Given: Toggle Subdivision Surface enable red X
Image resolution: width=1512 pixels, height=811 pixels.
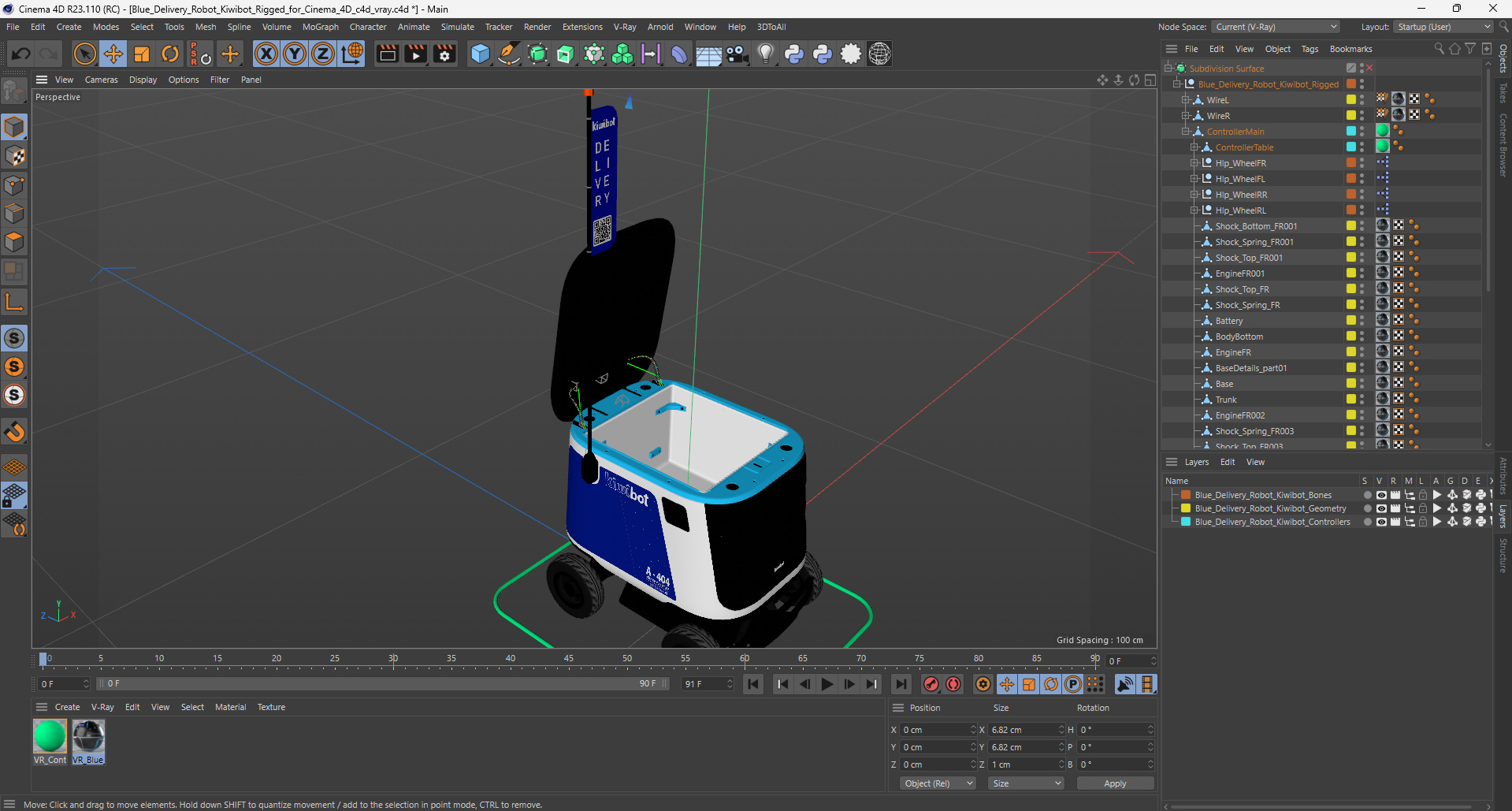Looking at the screenshot, I should (1369, 68).
